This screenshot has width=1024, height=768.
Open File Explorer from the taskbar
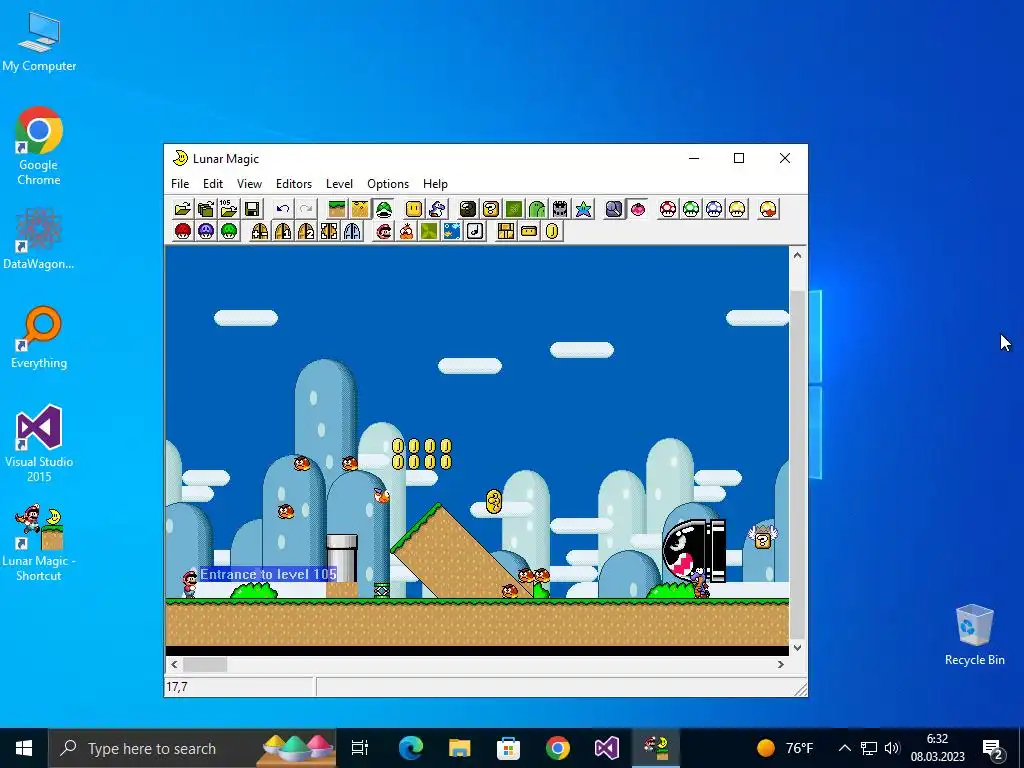click(x=460, y=748)
